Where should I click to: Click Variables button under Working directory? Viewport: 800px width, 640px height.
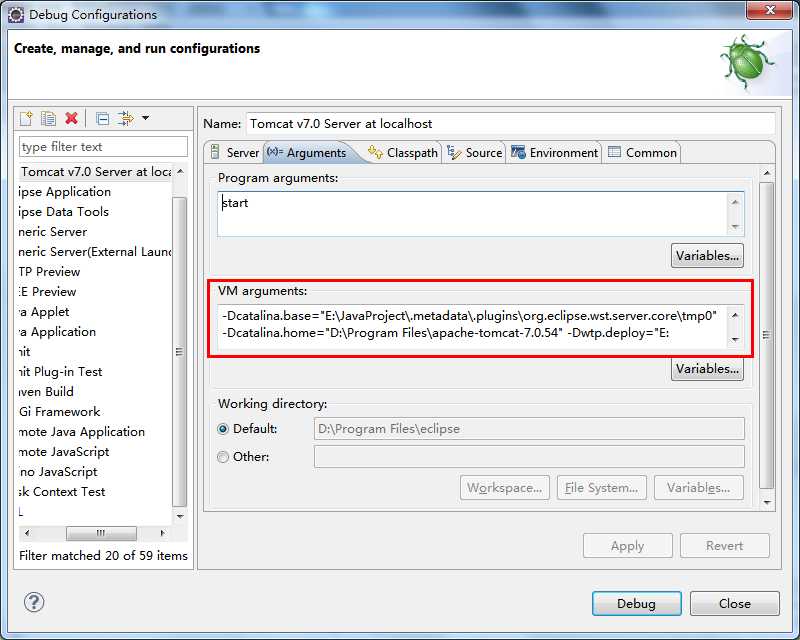[698, 488]
